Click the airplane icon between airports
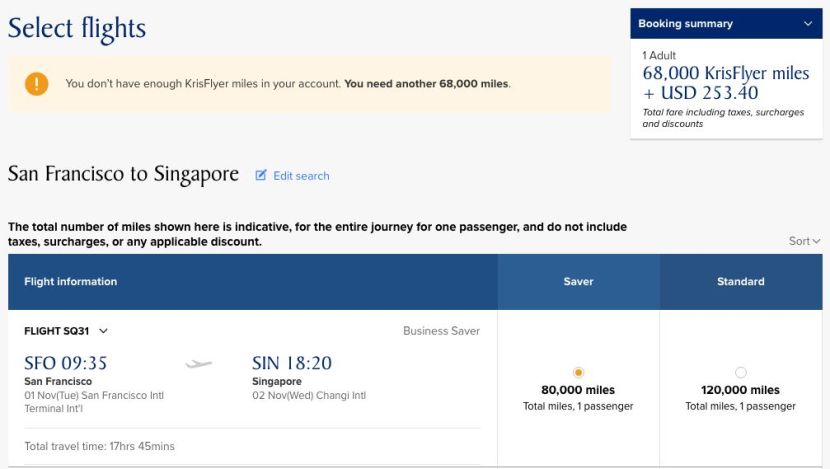 (x=199, y=364)
